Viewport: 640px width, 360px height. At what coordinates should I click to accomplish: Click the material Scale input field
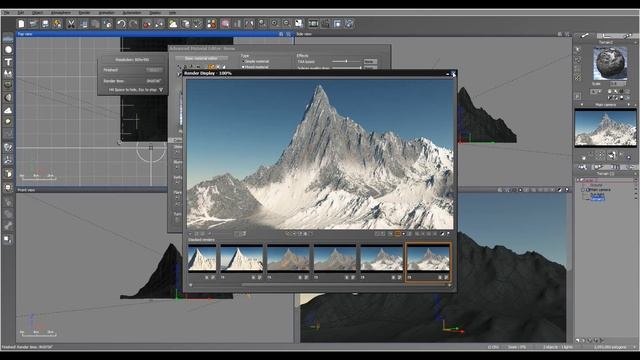point(618,84)
